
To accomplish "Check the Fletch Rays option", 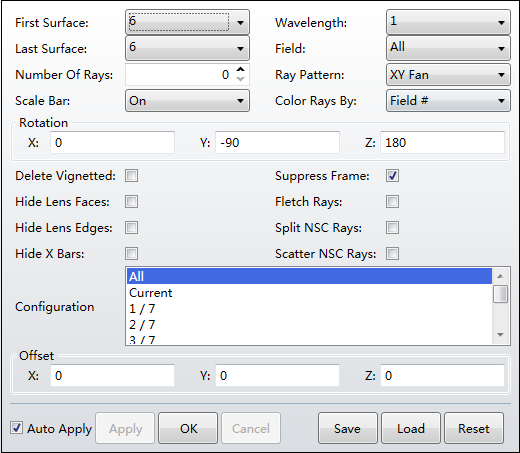I will click(x=392, y=202).
